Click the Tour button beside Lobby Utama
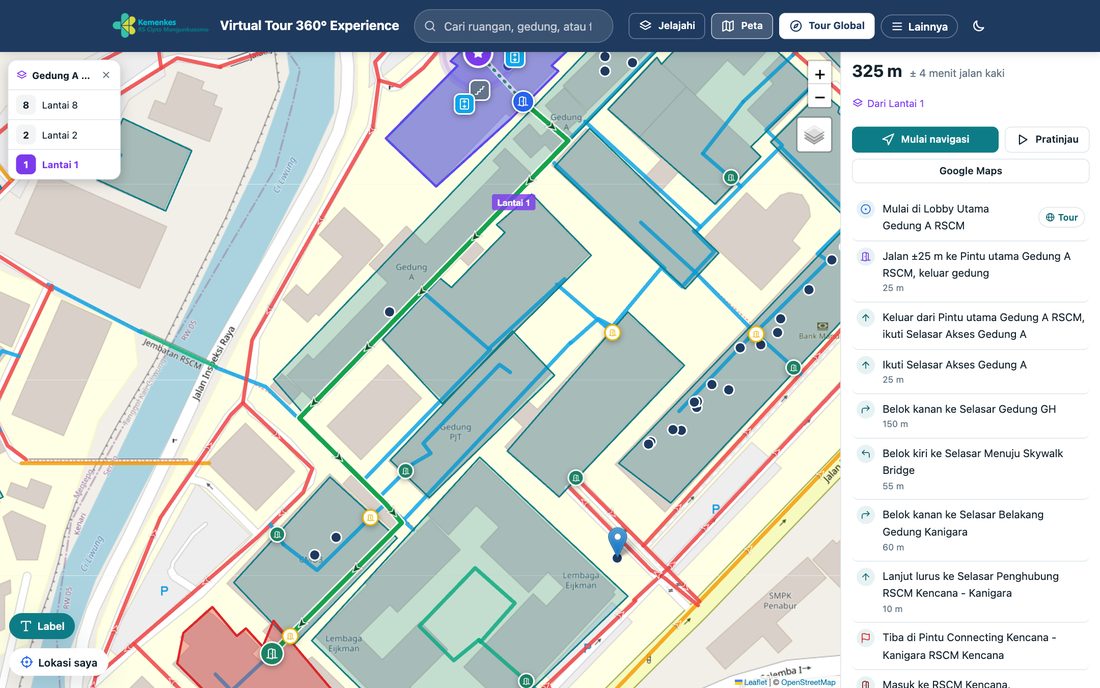 1061,217
